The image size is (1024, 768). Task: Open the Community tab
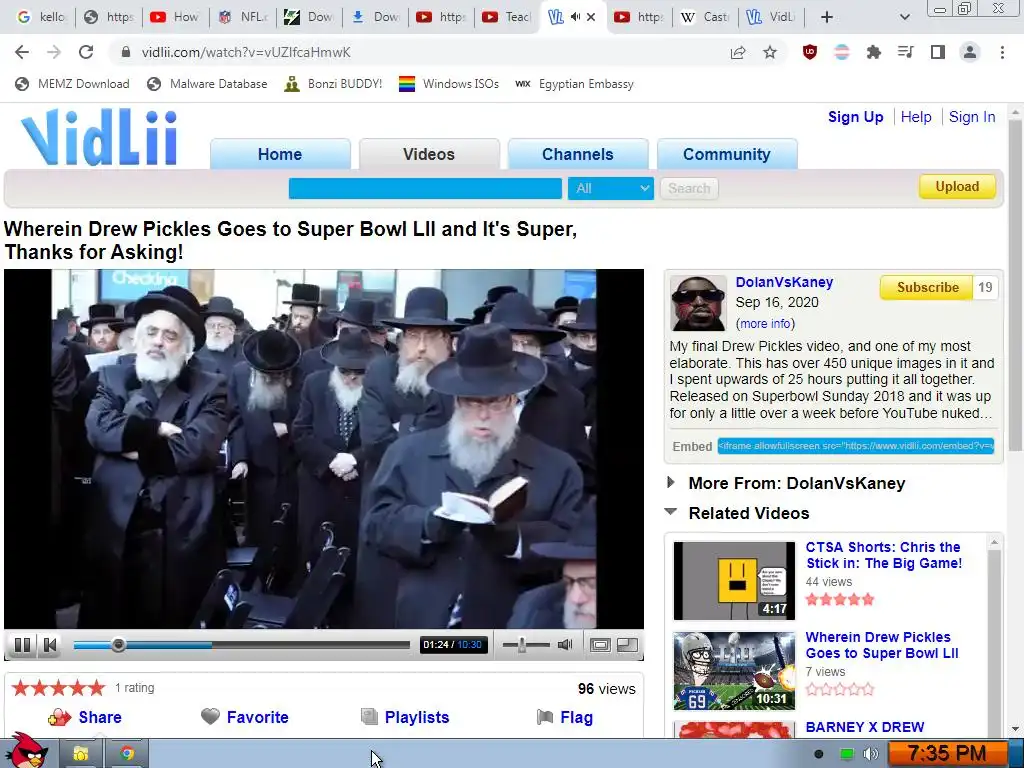pos(727,154)
